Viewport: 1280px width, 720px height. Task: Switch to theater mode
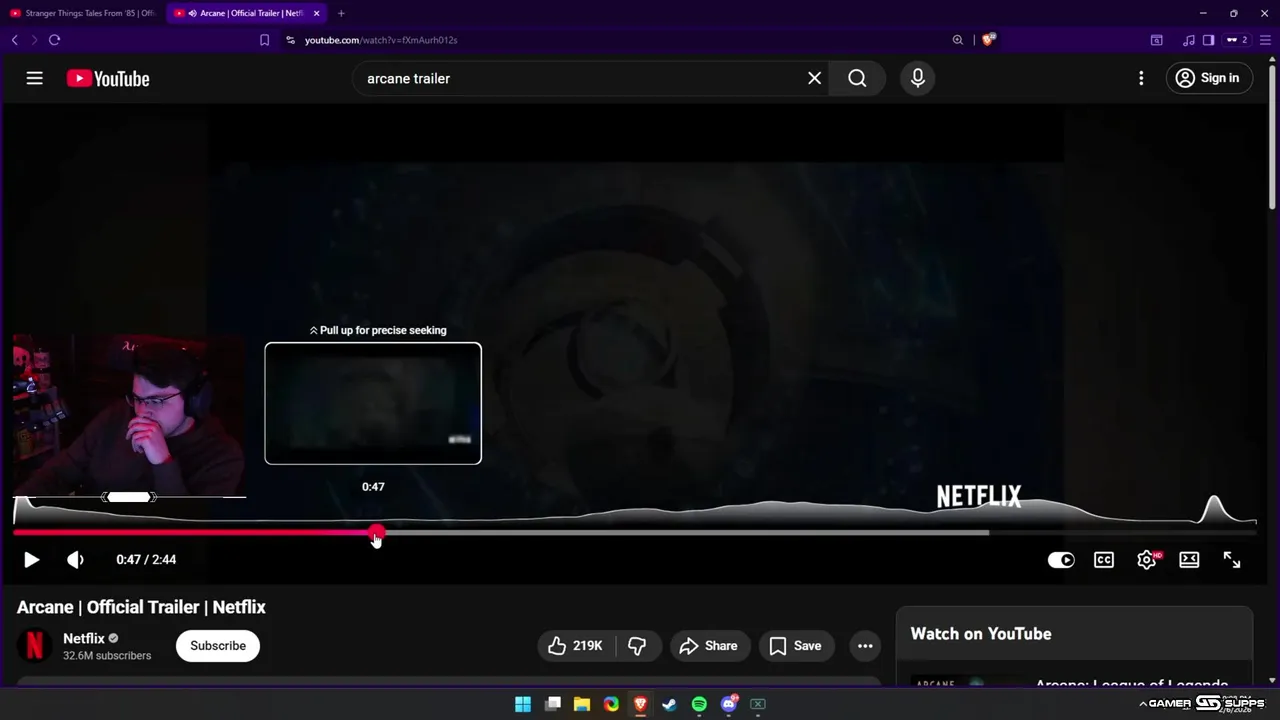tap(1189, 560)
